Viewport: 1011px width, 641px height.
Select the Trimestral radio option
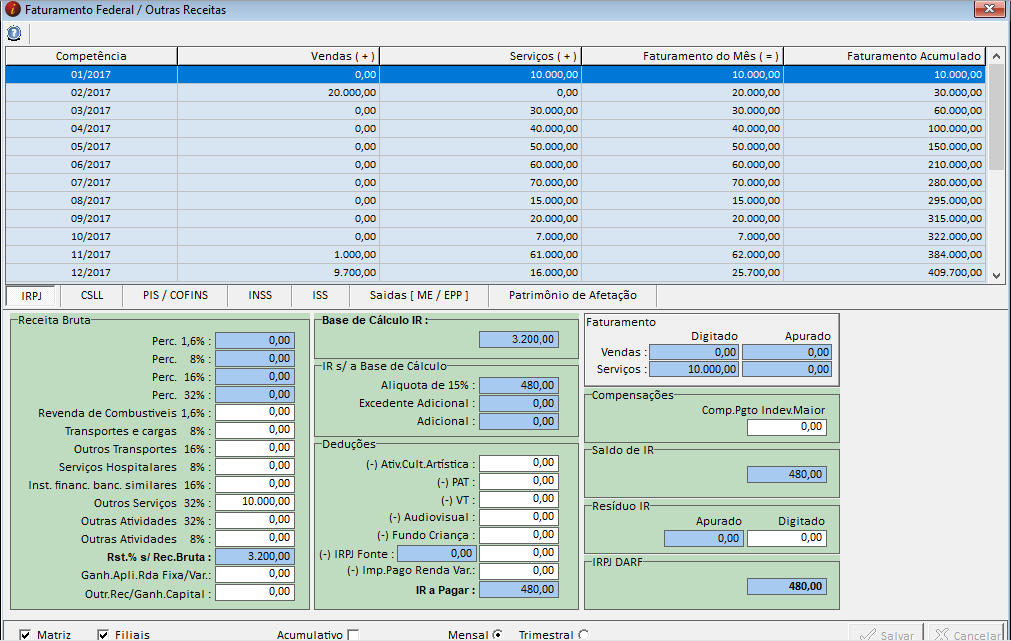584,635
